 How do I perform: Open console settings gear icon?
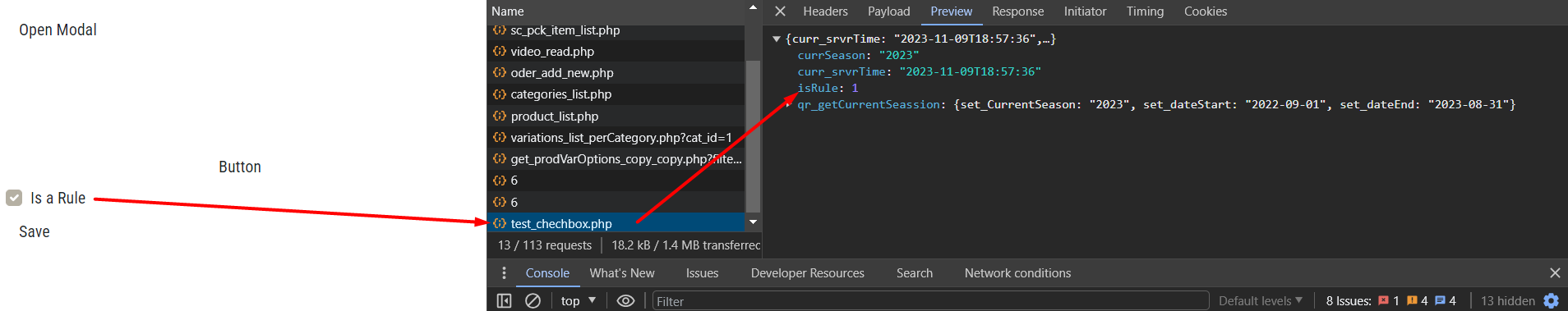[x=1552, y=301]
